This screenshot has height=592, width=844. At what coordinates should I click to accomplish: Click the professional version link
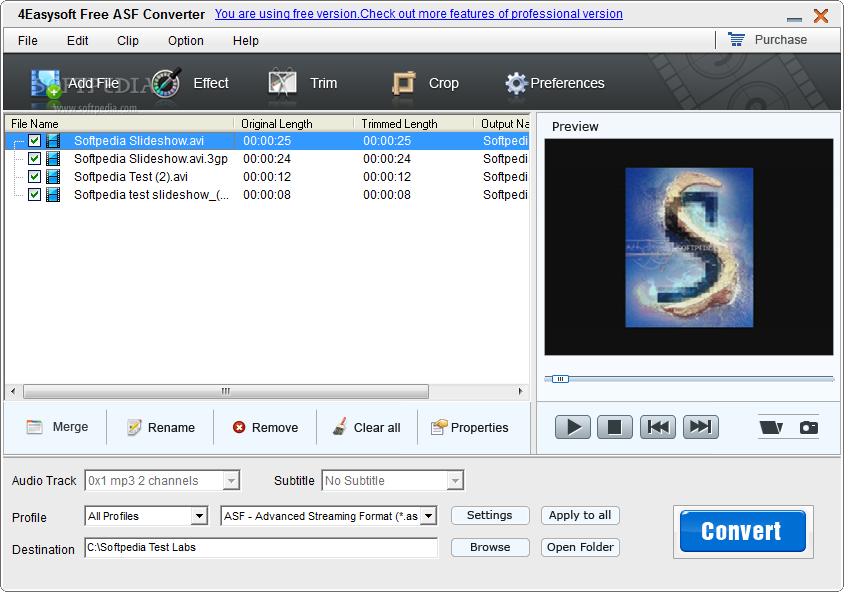(x=419, y=14)
